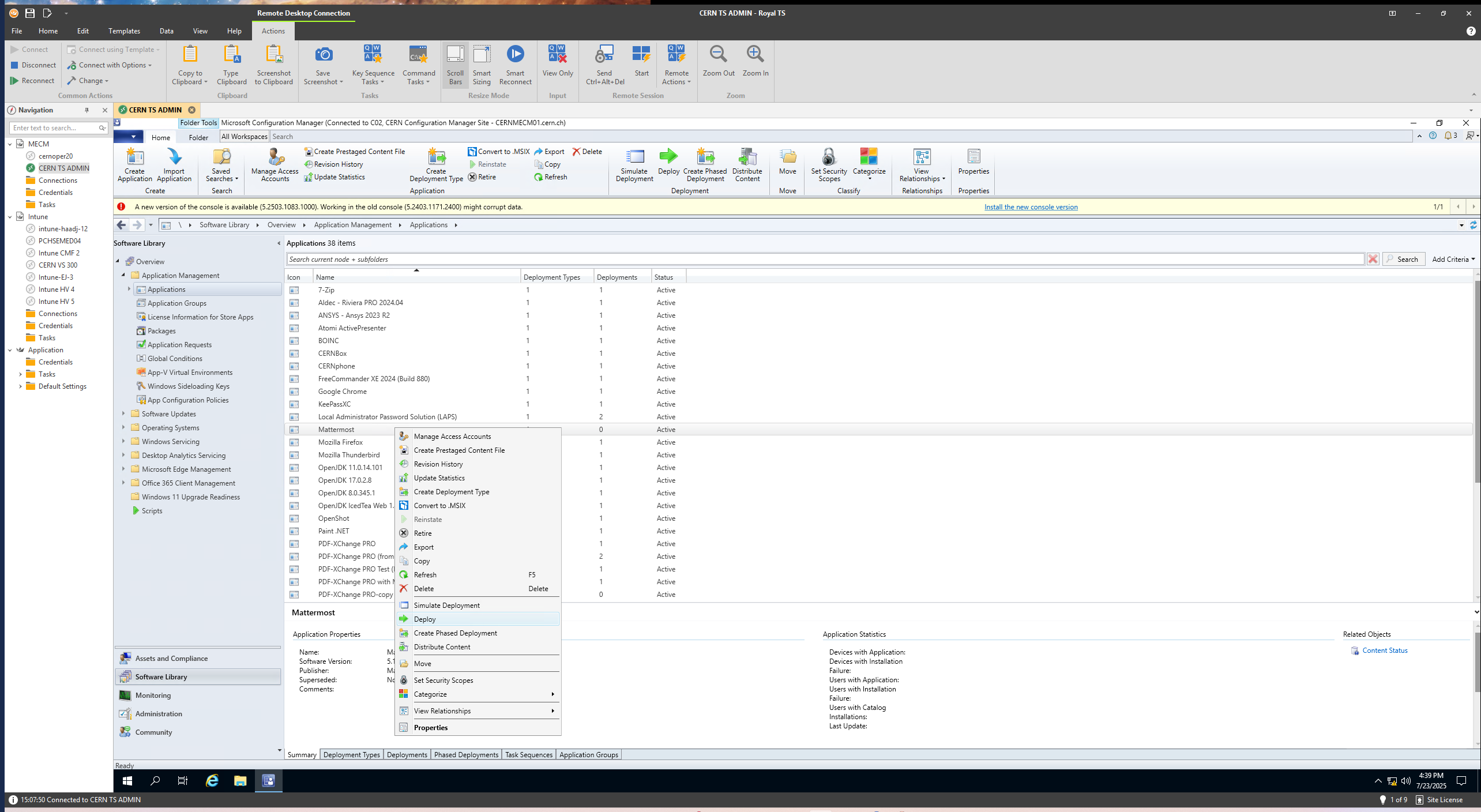Choose Distribute Content in context menu
The image size is (1481, 812).
pos(478,647)
